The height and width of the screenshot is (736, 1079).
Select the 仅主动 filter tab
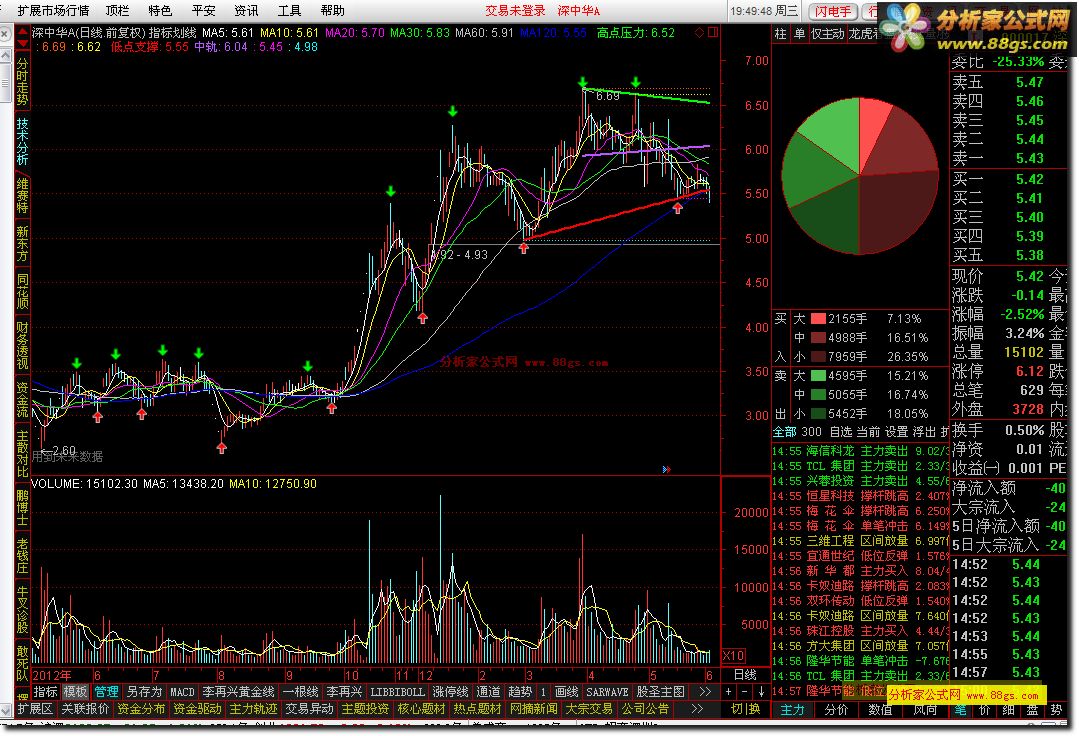(828, 34)
